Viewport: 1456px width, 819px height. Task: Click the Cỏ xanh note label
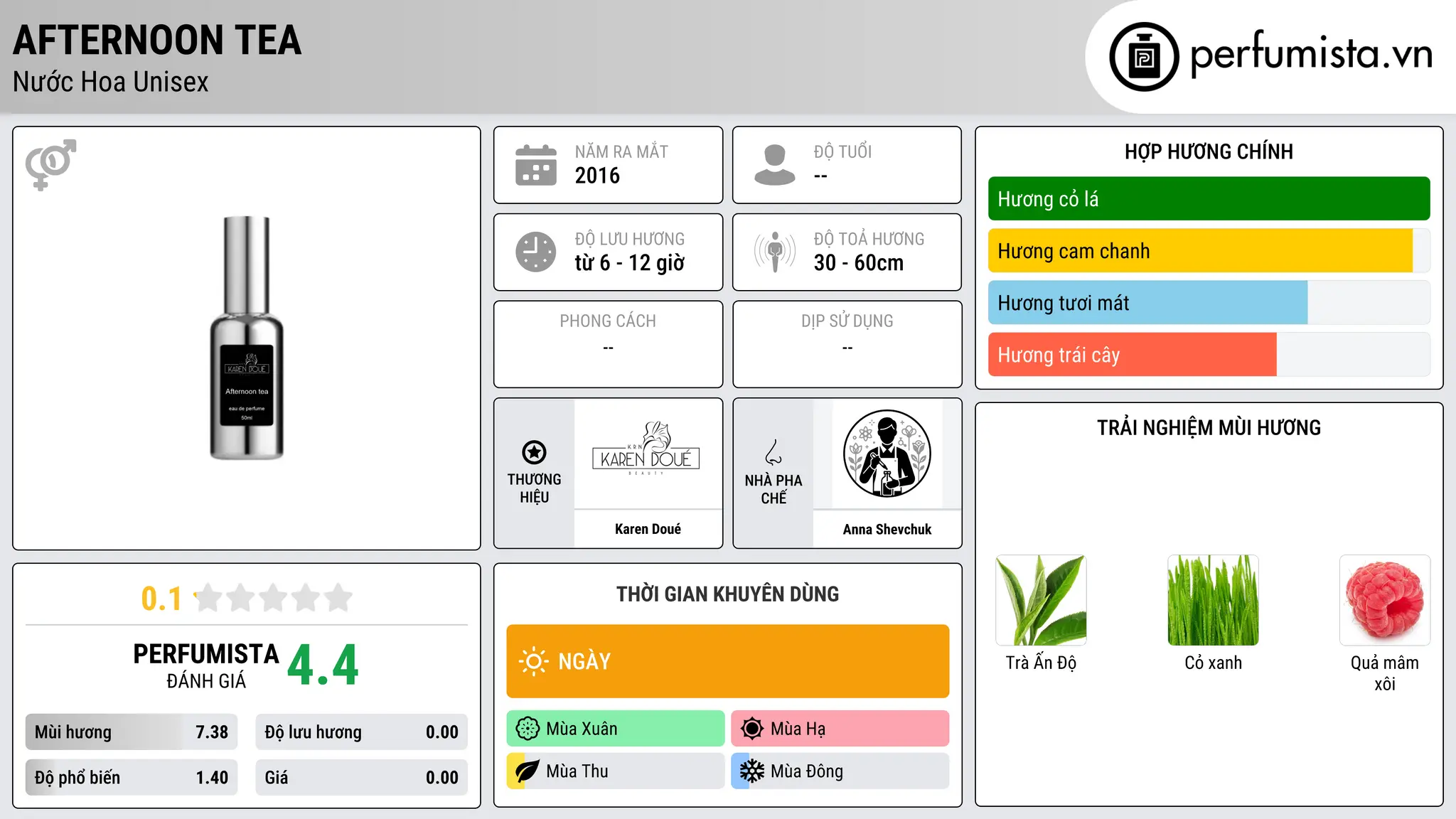tap(1214, 663)
